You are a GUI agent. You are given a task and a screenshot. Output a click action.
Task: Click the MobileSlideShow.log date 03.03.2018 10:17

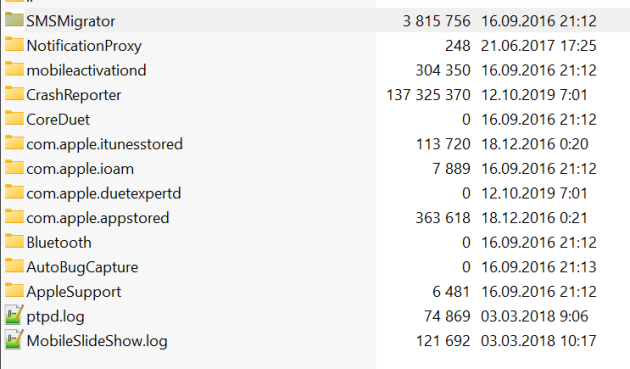538,341
